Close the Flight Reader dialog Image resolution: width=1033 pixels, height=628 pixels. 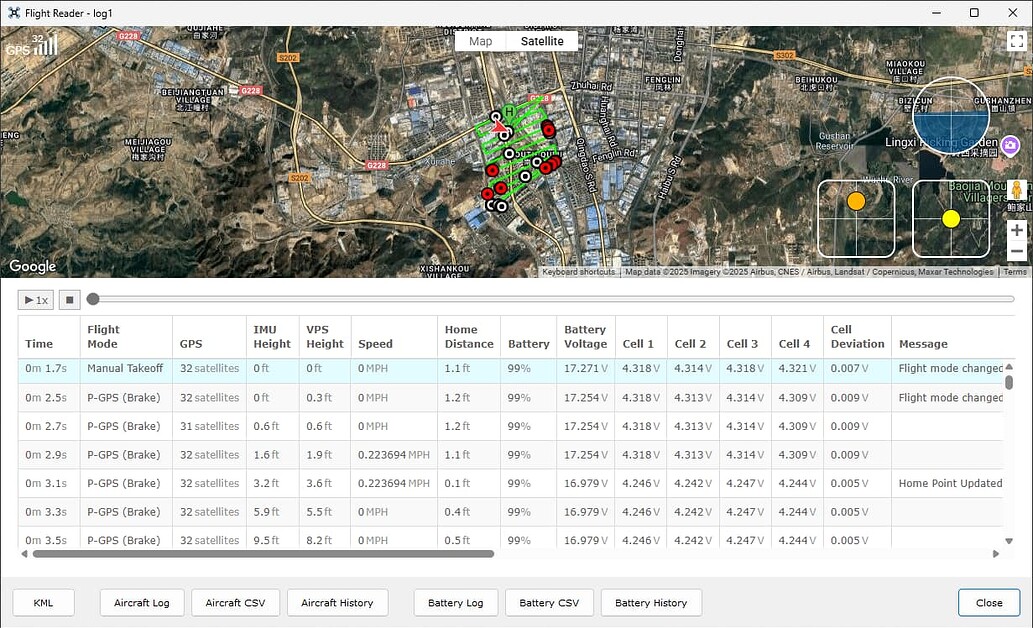(x=989, y=602)
